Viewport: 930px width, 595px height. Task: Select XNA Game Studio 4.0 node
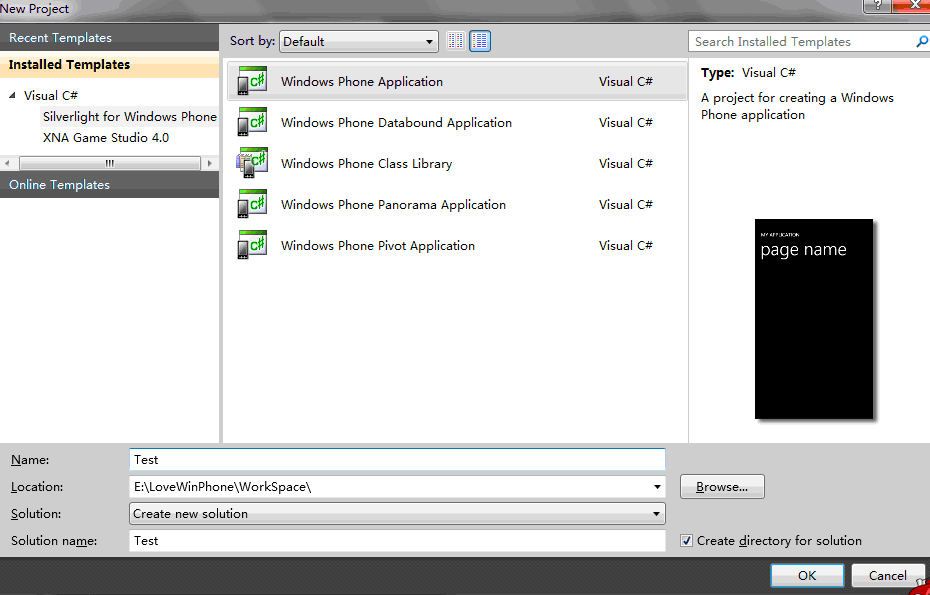106,138
